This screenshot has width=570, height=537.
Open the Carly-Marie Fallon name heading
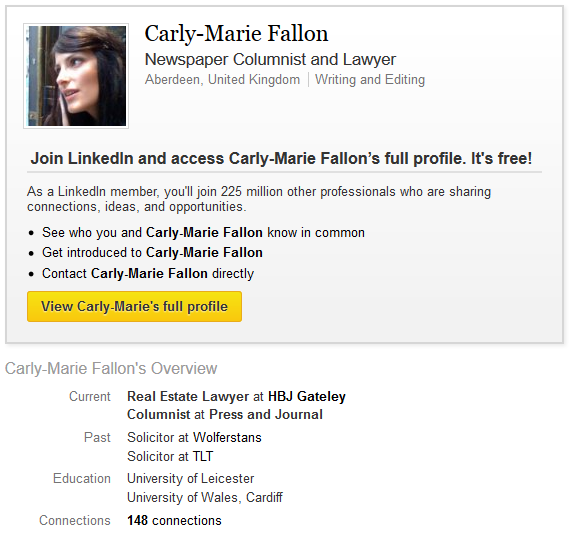[x=236, y=33]
